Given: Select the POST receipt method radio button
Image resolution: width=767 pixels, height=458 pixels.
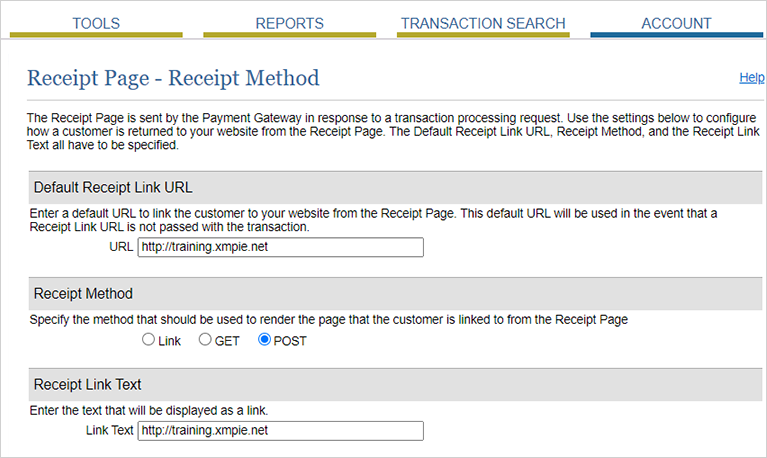Looking at the screenshot, I should (x=265, y=340).
